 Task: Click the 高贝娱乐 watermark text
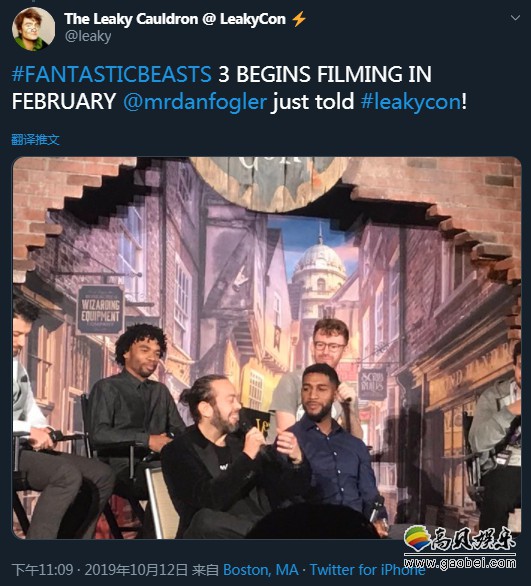(x=474, y=539)
